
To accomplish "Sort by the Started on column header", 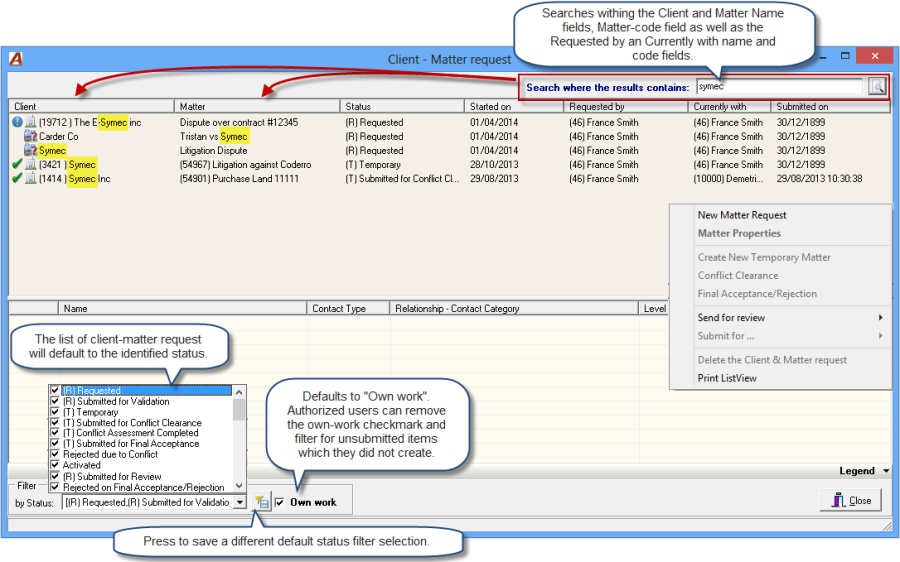I will [x=514, y=106].
